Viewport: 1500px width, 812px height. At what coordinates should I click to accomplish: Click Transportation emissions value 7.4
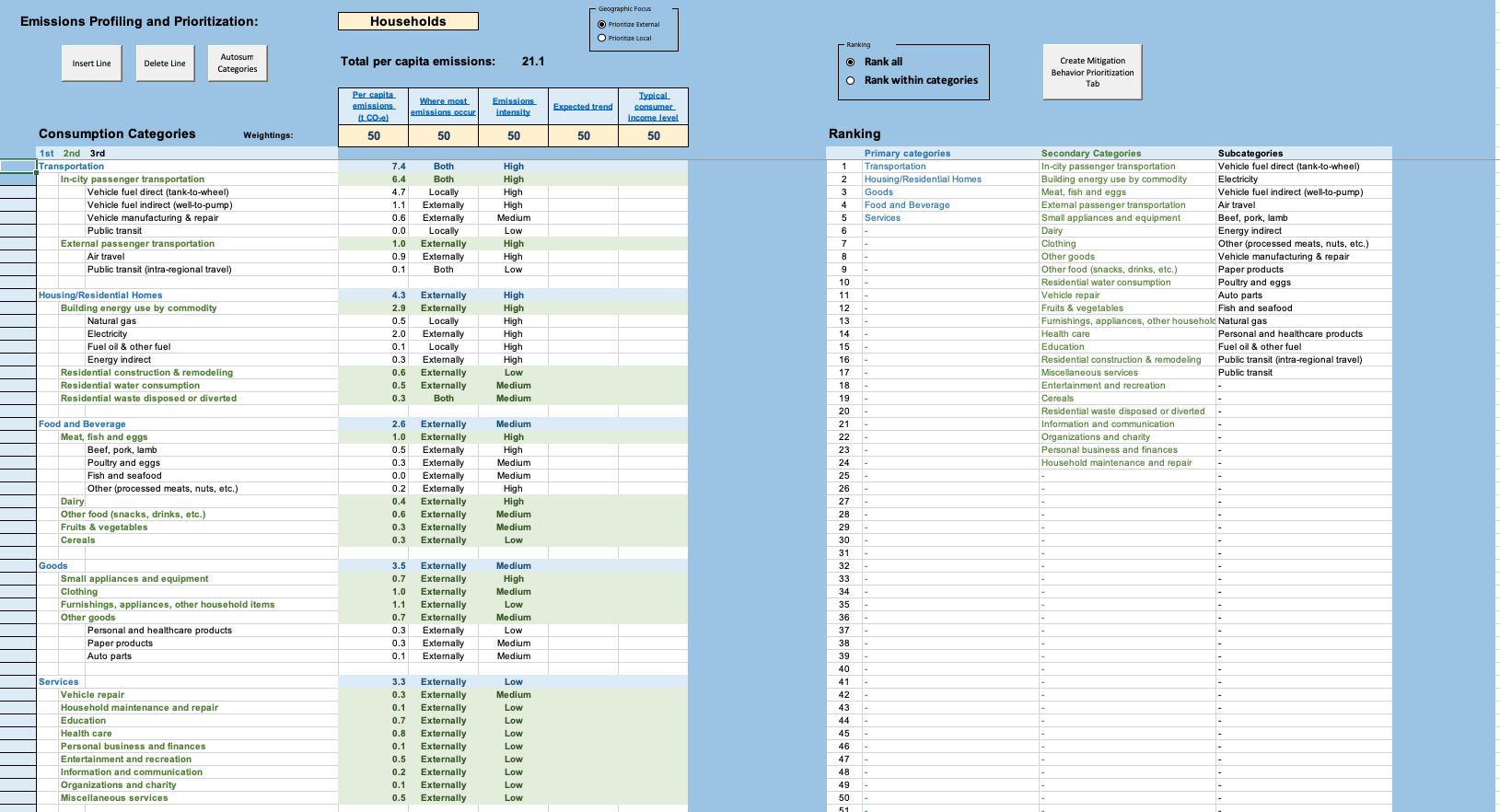pos(399,167)
